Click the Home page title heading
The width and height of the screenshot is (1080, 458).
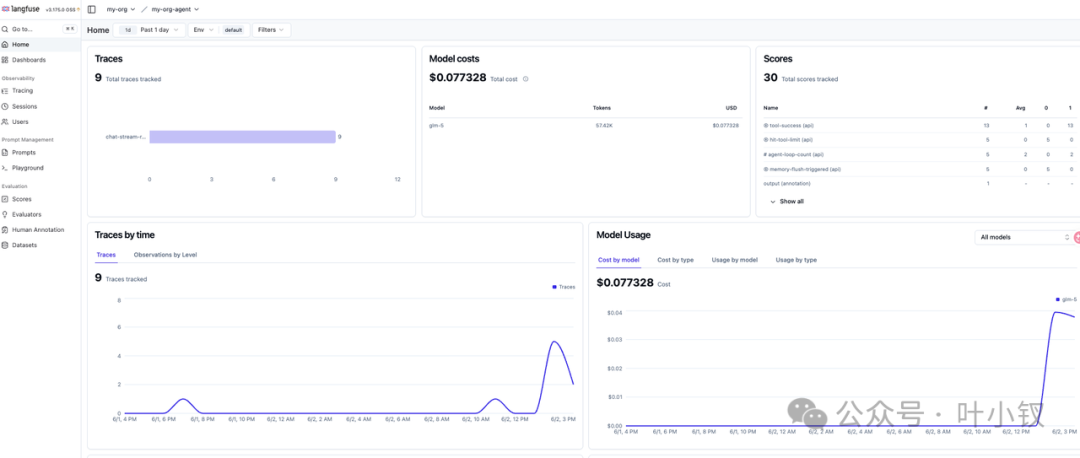click(98, 30)
